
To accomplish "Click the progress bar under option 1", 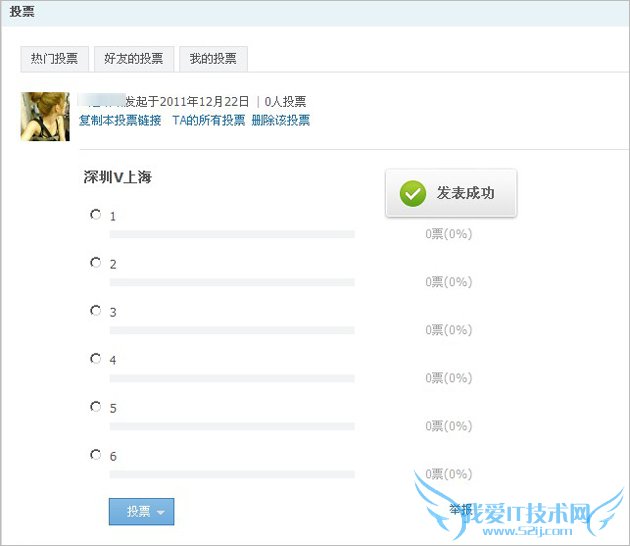I will (232, 234).
